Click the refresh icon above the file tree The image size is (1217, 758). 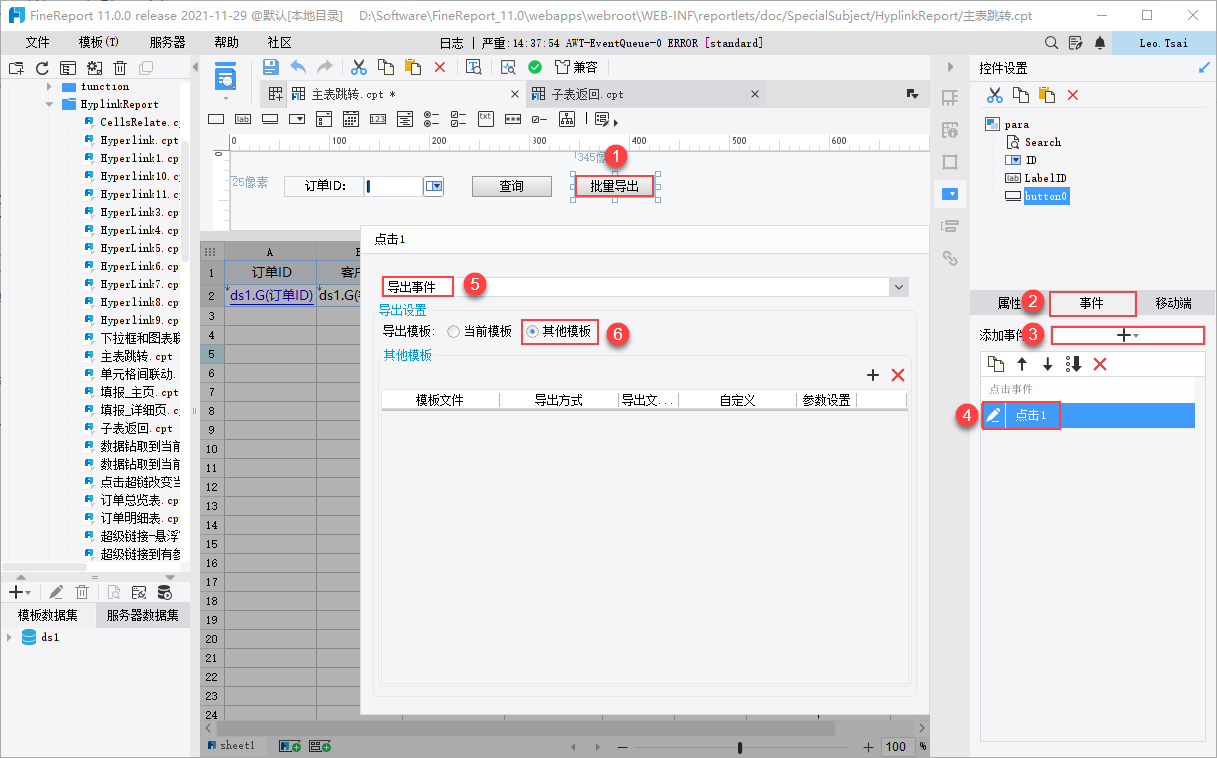42,68
